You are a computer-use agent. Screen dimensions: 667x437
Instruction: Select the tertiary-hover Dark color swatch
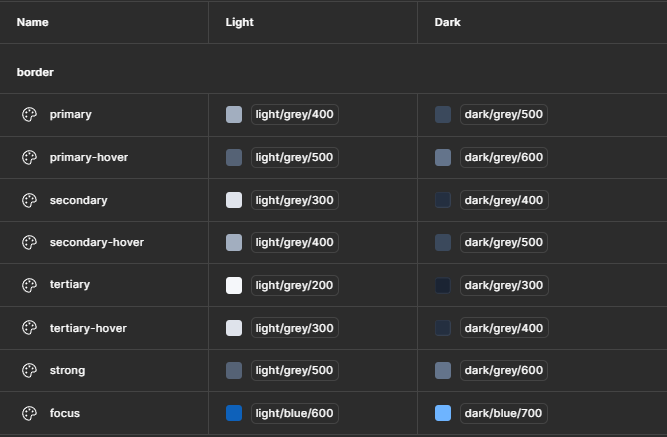coord(443,328)
